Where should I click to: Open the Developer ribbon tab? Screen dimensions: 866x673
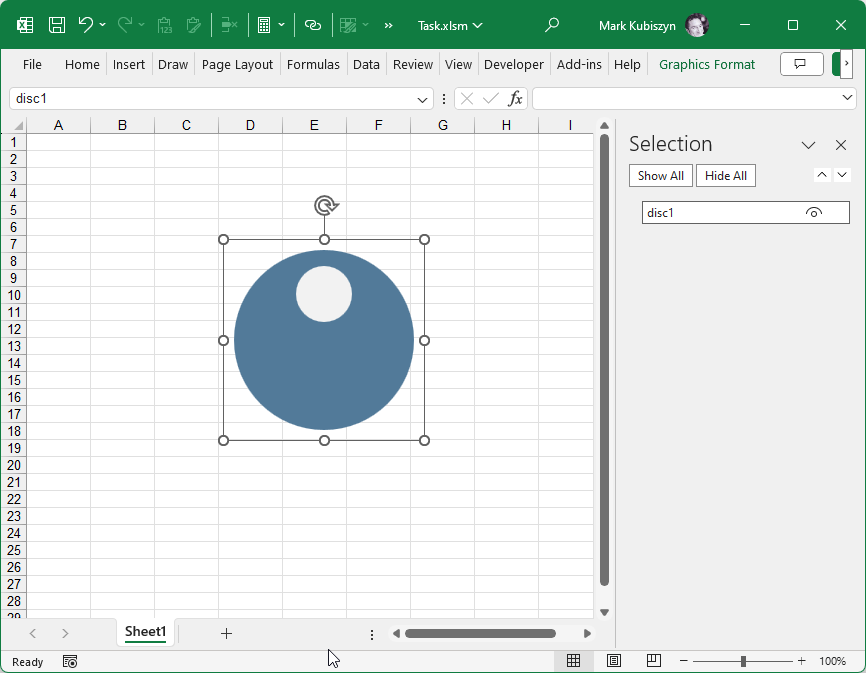[x=513, y=64]
